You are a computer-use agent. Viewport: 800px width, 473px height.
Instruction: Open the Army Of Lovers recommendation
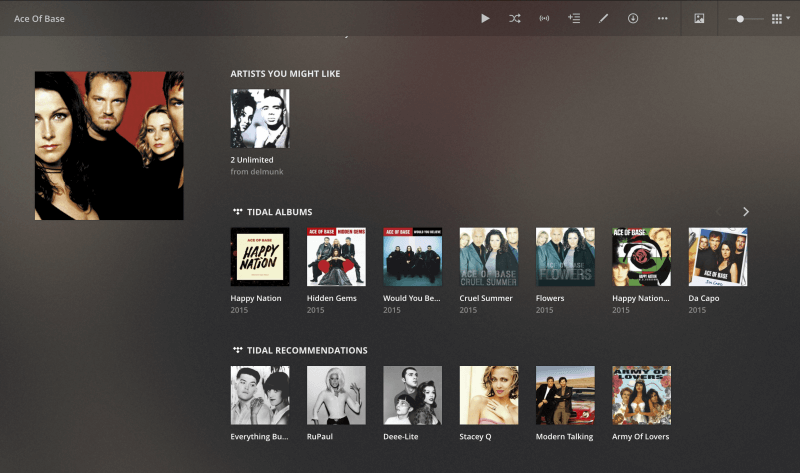click(x=641, y=395)
